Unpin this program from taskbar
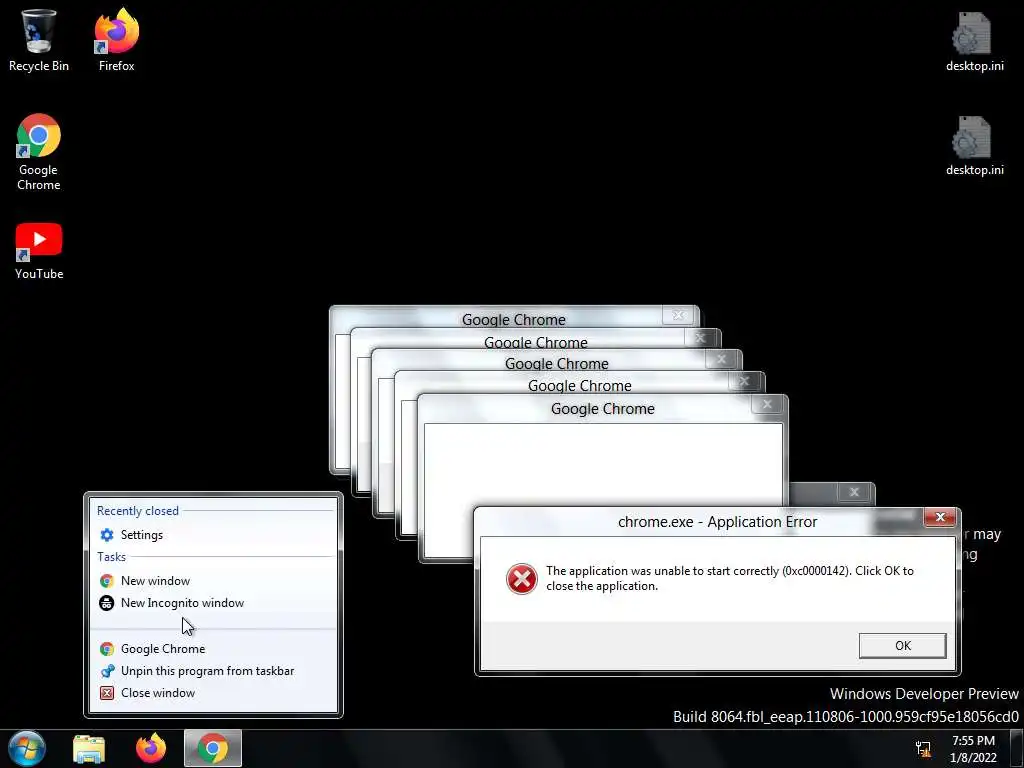Viewport: 1024px width, 768px height. [x=213, y=671]
